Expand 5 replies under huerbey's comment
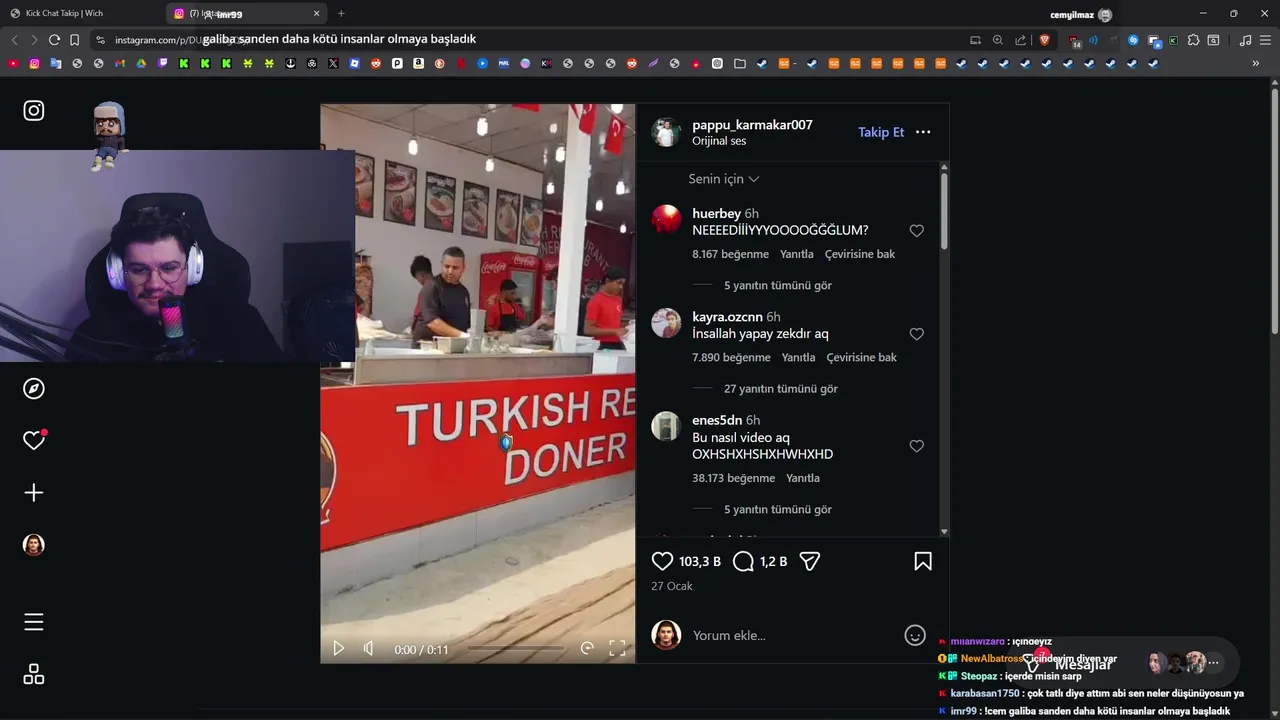Viewport: 1280px width, 720px height. pyautogui.click(x=778, y=285)
